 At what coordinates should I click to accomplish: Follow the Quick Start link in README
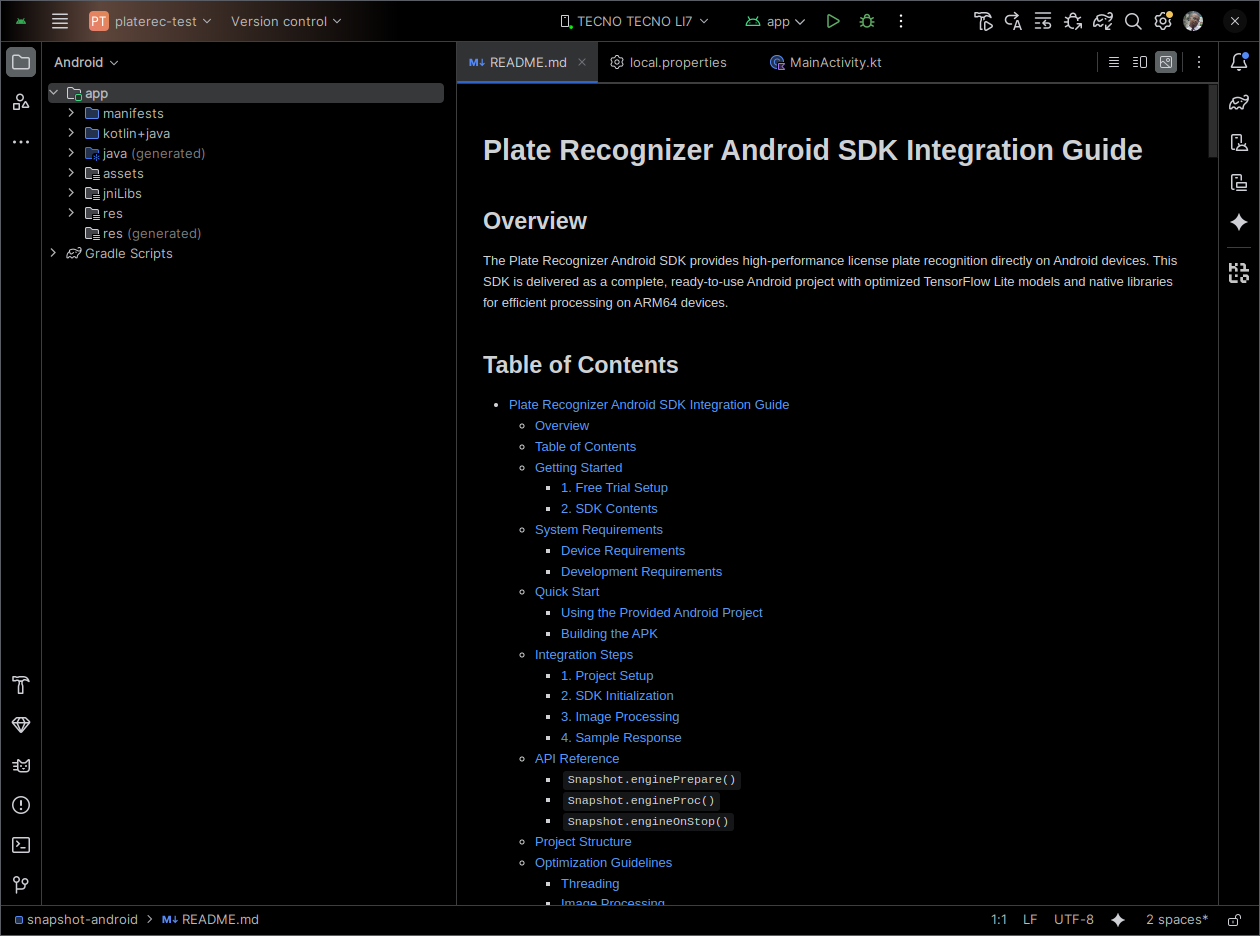pos(567,591)
